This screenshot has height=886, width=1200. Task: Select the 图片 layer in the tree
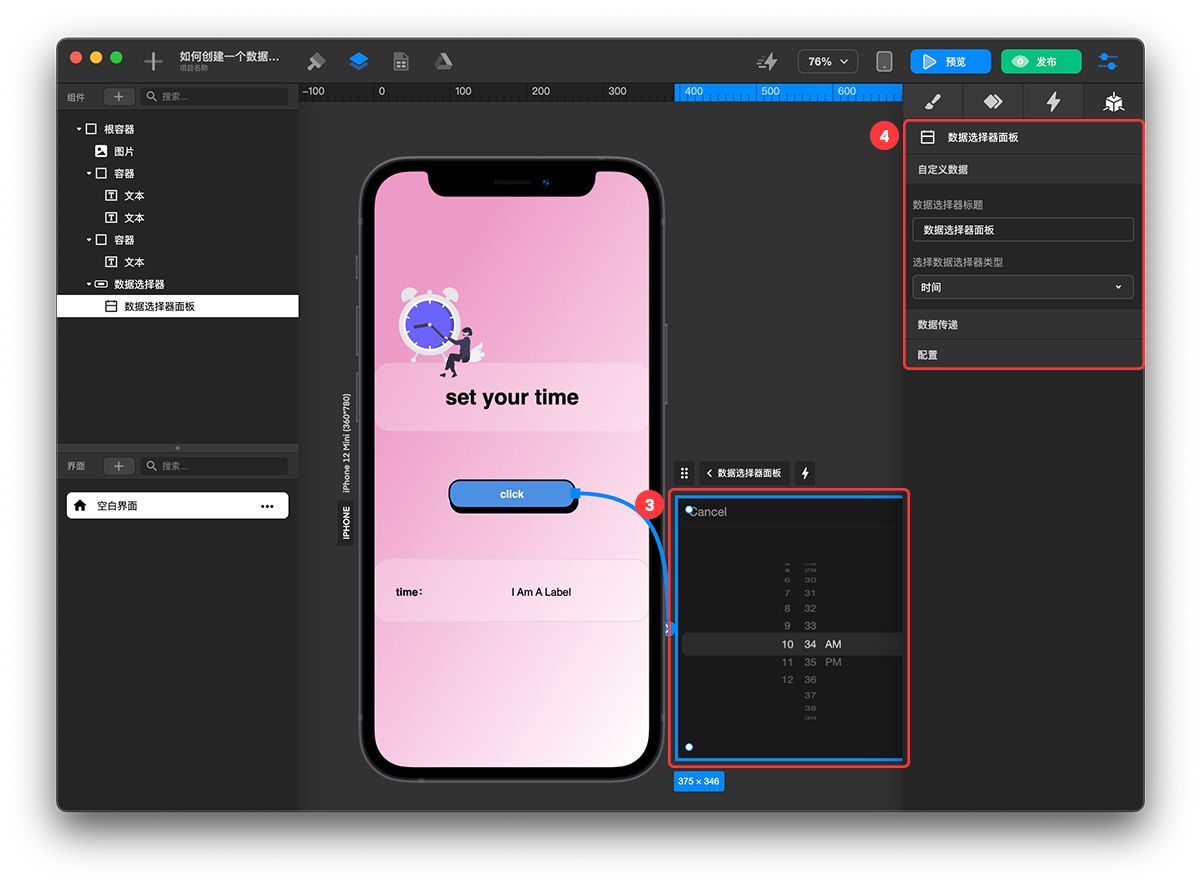point(124,151)
